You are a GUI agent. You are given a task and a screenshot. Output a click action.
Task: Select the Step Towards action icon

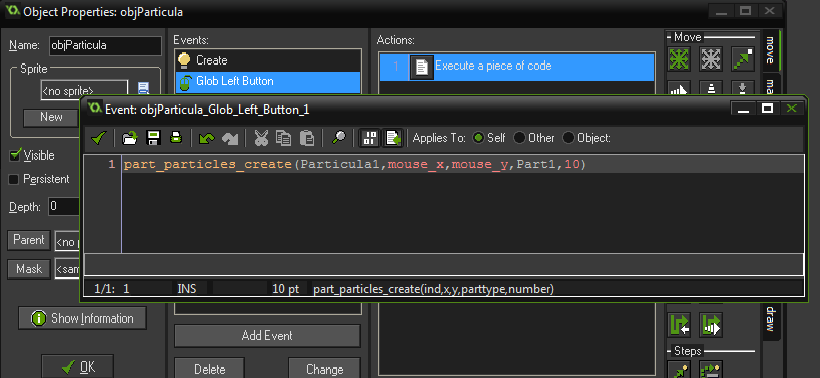(679, 370)
